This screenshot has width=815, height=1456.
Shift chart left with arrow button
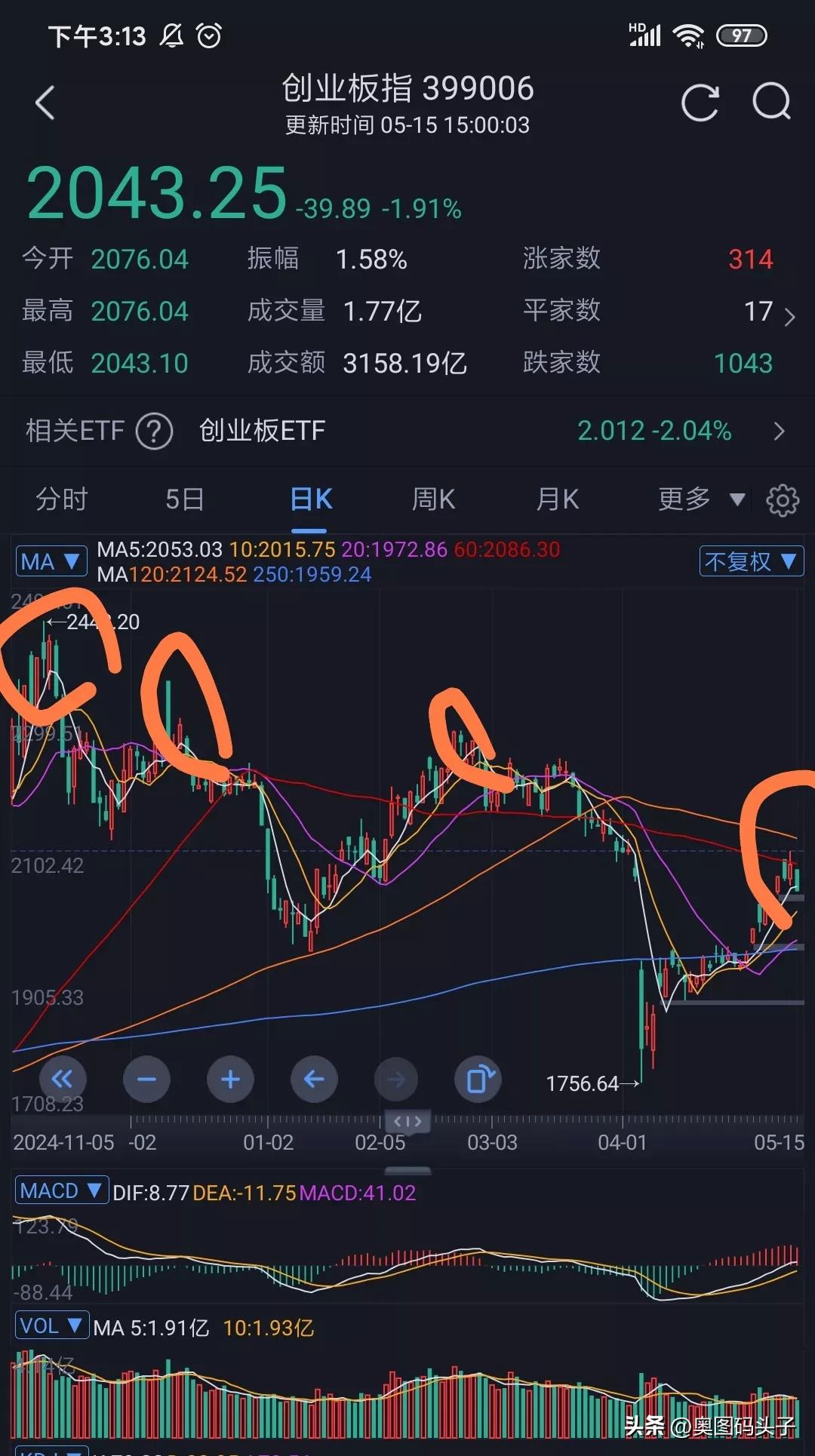[314, 1080]
